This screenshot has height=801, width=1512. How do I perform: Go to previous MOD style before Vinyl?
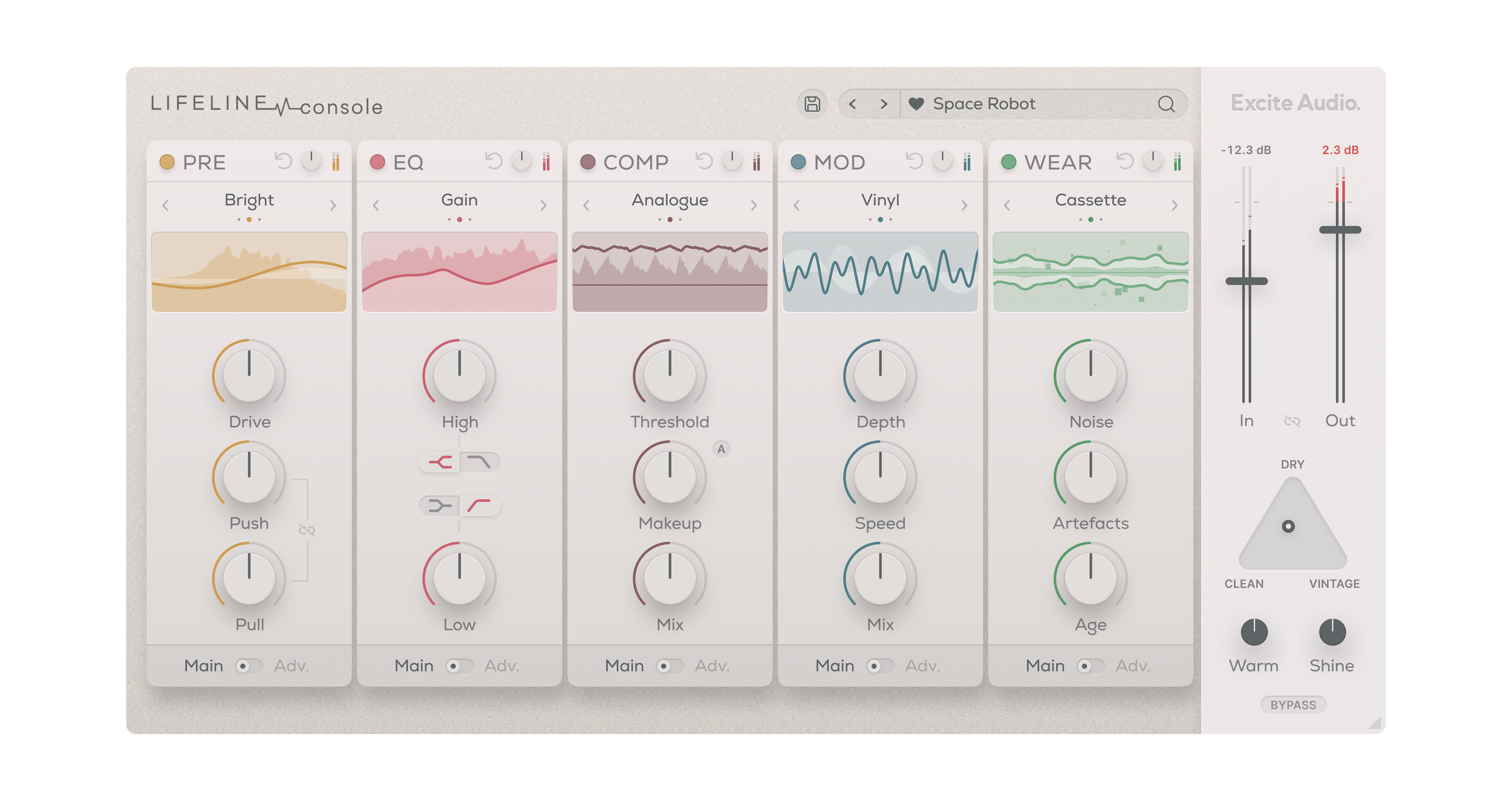coord(797,206)
